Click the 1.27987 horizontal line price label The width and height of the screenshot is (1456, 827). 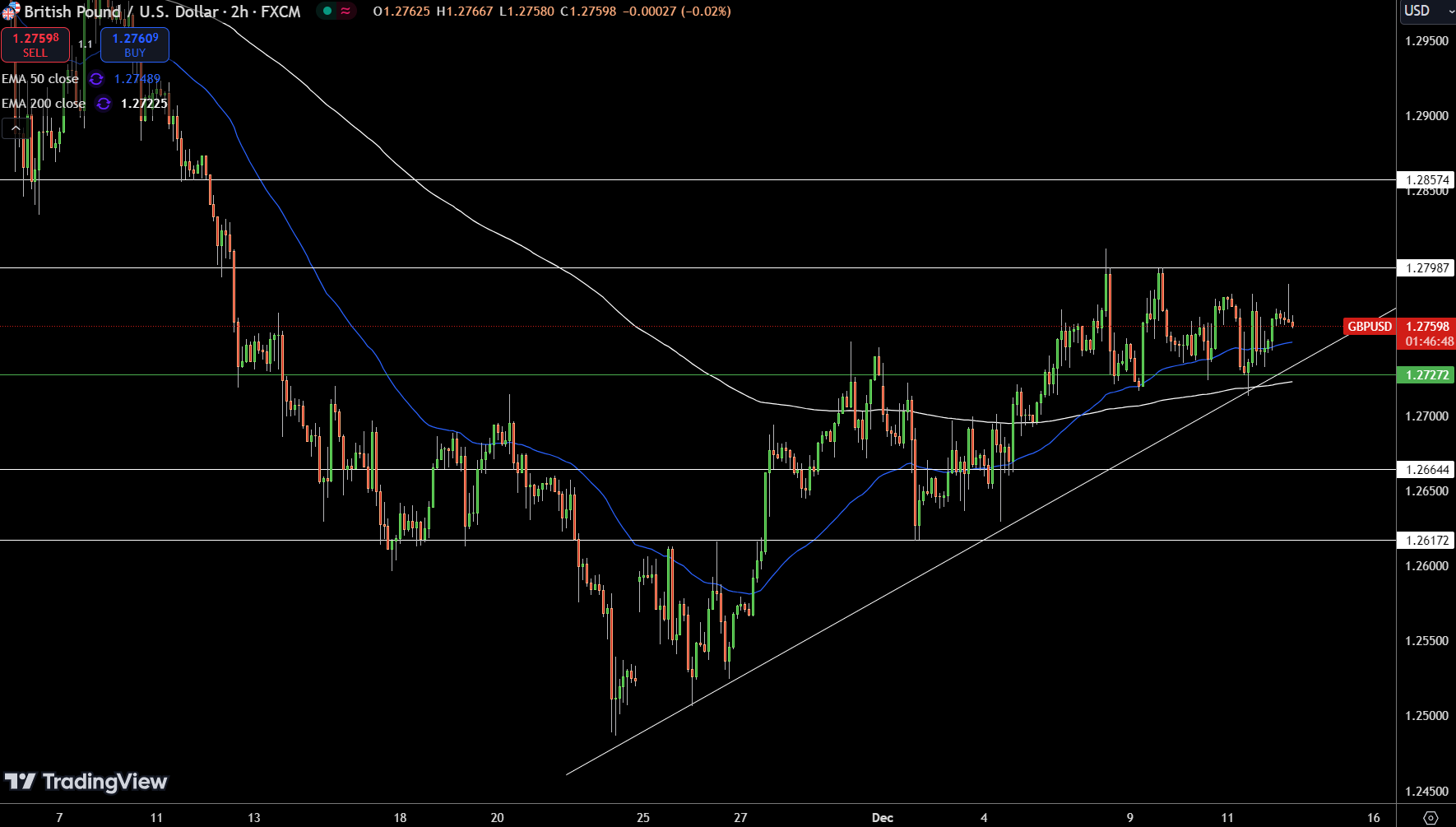(x=1426, y=267)
